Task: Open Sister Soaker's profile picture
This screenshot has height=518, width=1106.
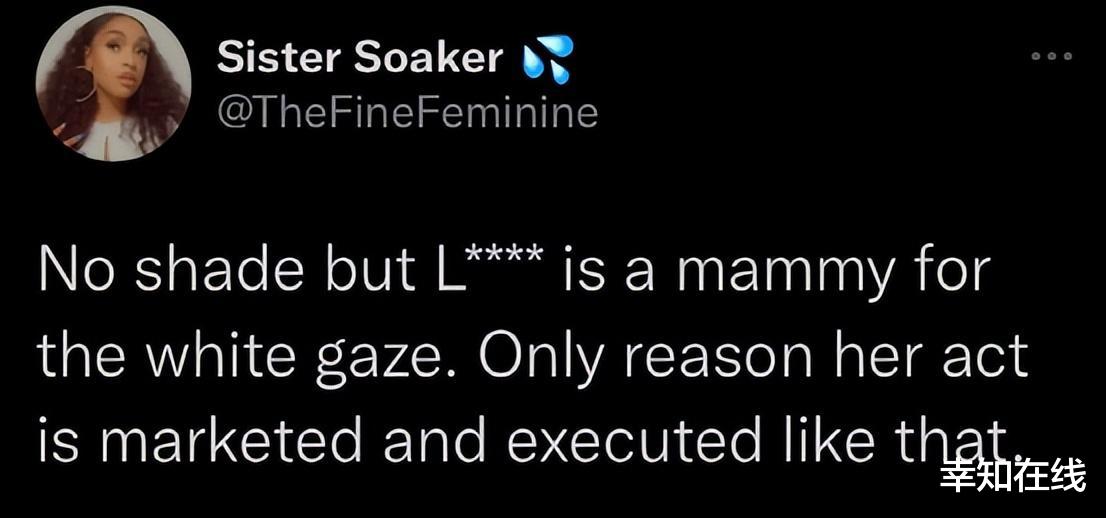Action: [x=113, y=84]
